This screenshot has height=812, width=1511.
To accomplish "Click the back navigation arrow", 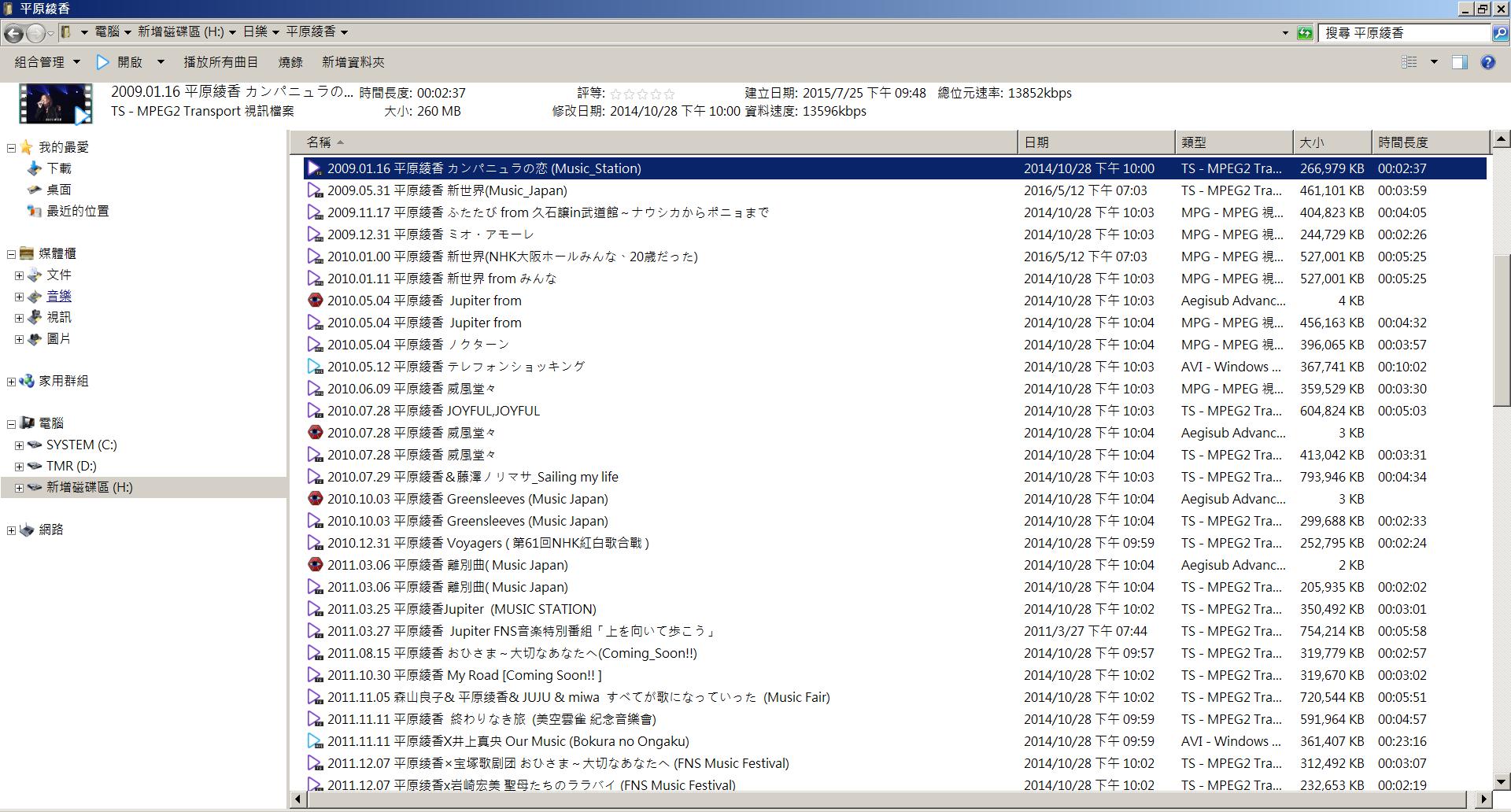I will (x=13, y=32).
